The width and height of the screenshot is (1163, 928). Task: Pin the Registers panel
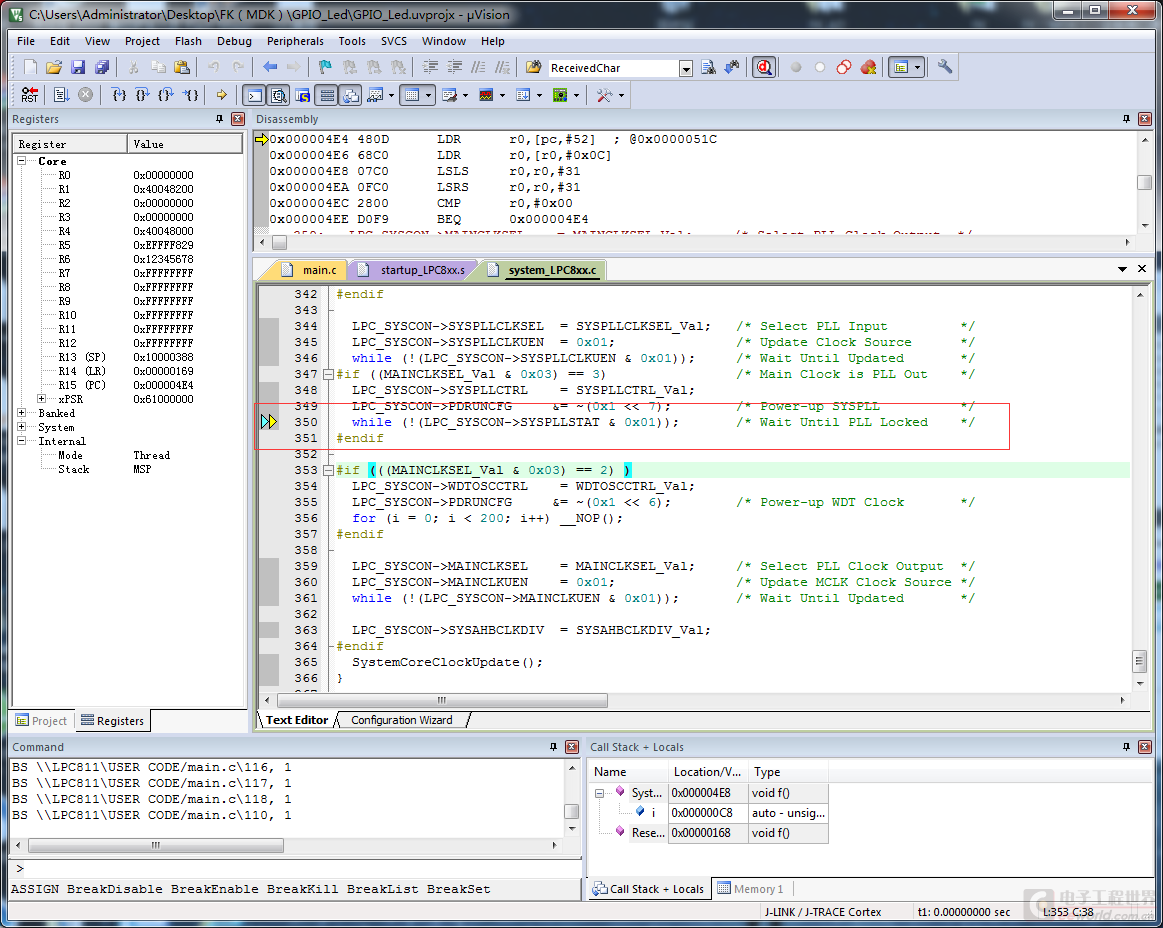click(220, 119)
